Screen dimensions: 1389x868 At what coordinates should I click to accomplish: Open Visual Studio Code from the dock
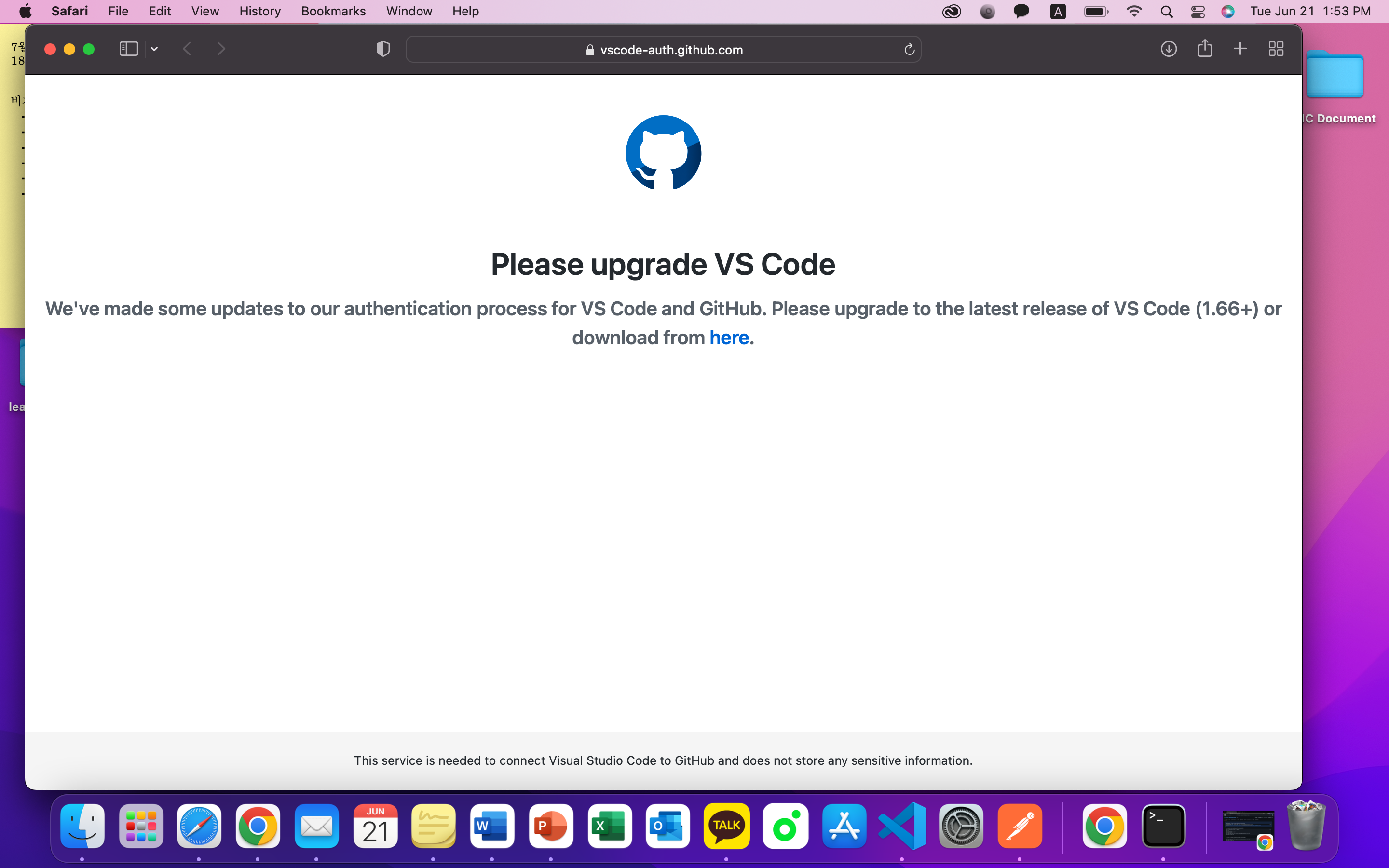[902, 826]
